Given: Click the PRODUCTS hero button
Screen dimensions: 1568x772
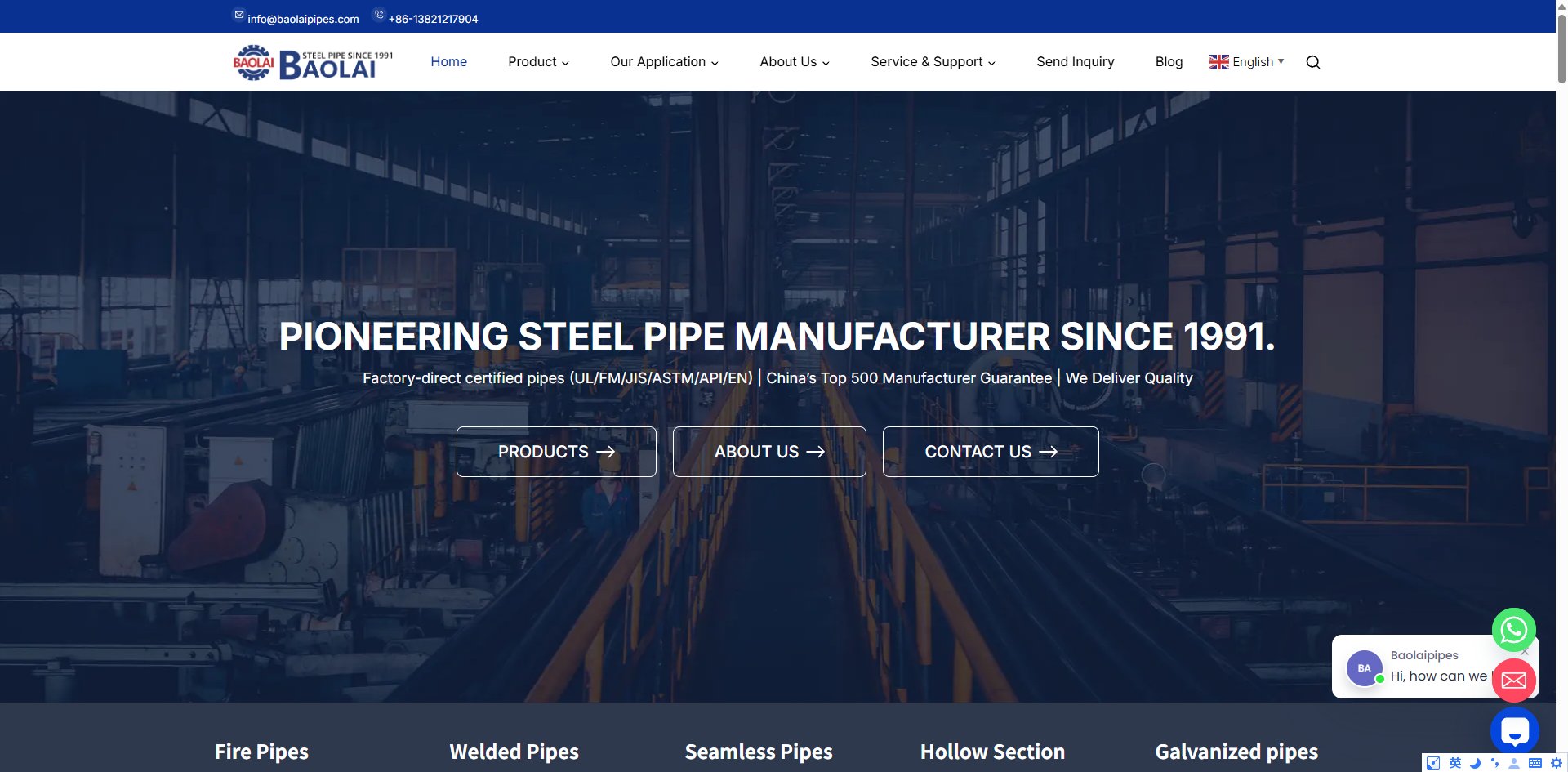Looking at the screenshot, I should (x=556, y=452).
